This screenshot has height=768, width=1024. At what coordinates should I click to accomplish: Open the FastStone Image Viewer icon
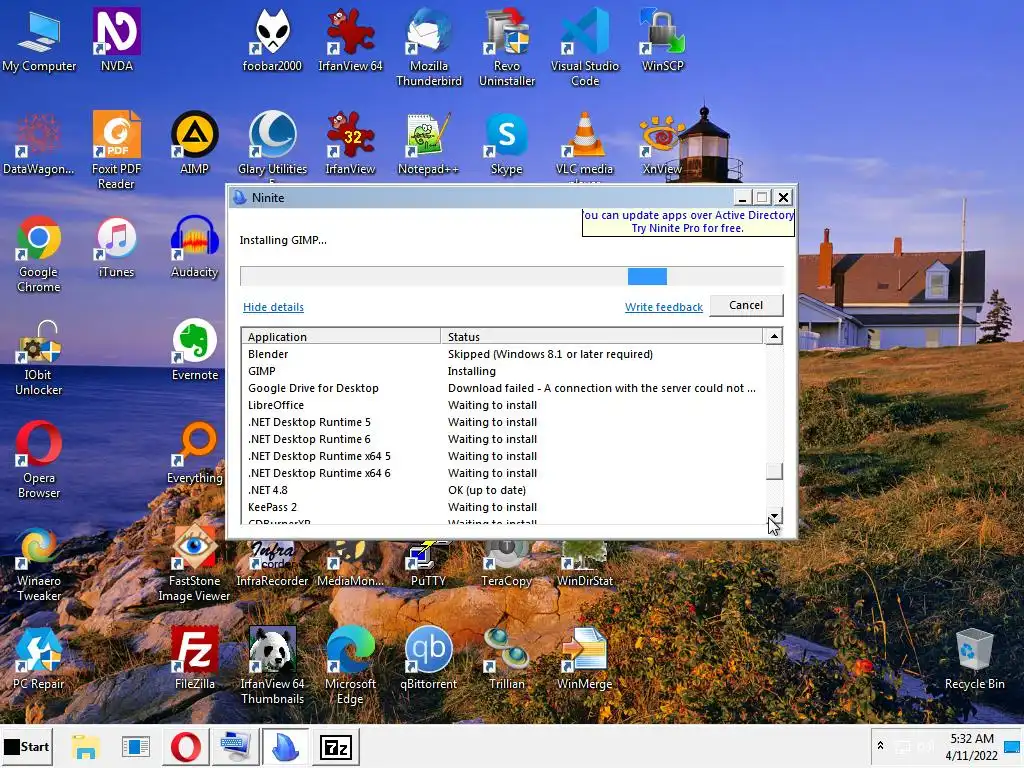click(x=194, y=563)
